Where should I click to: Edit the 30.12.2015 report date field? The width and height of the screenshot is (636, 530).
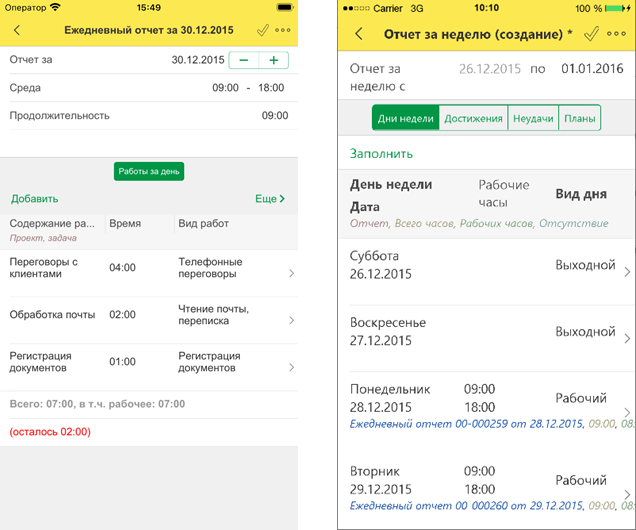197,60
